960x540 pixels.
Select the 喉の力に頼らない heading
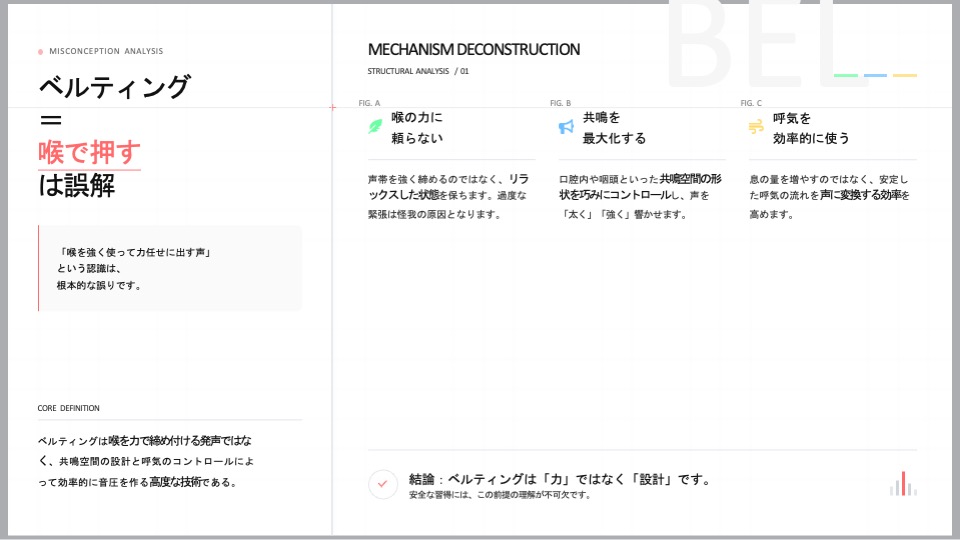(417, 128)
